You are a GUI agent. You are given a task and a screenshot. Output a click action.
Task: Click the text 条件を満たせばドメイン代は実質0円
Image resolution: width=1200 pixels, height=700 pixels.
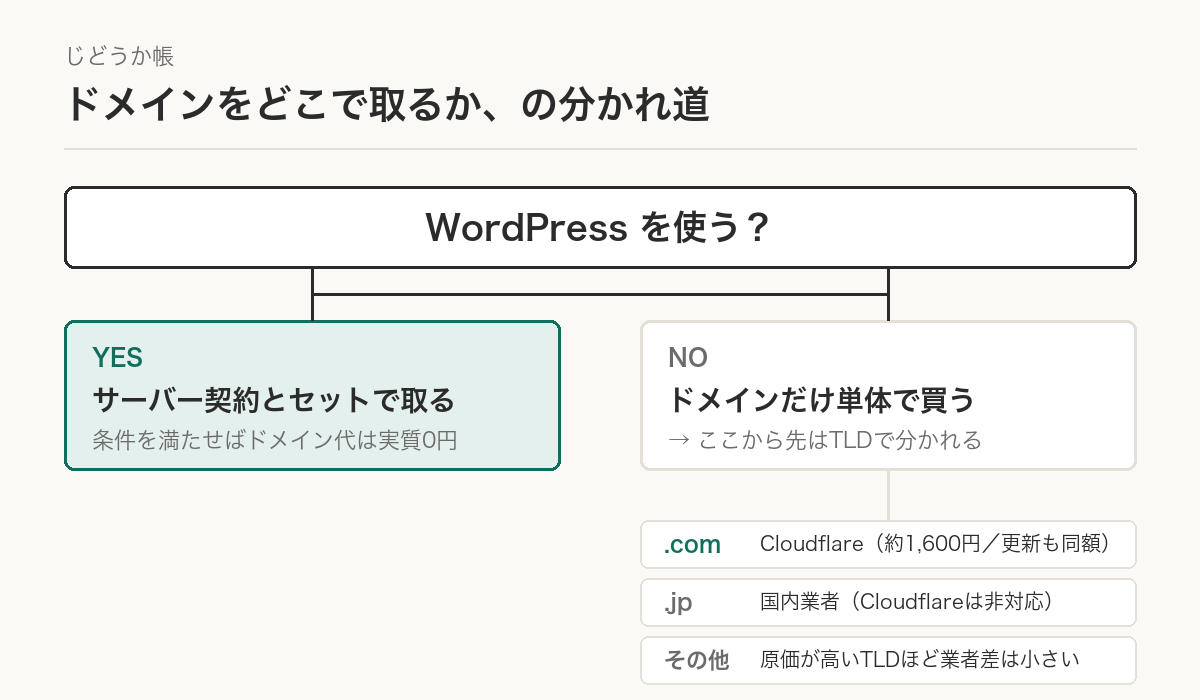(x=275, y=440)
